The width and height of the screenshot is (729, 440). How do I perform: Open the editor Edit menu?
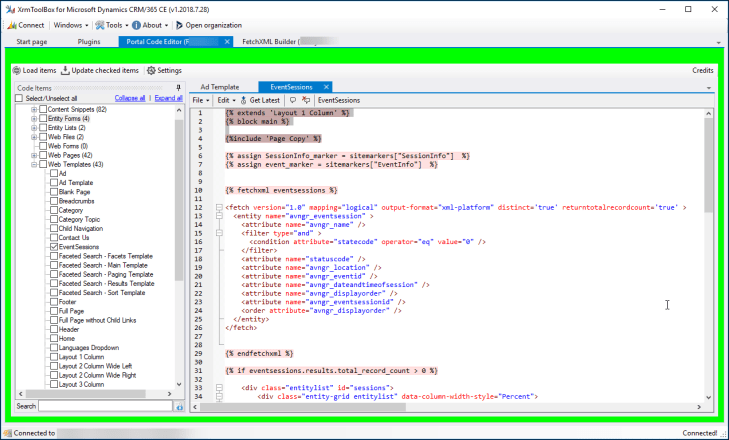pos(226,100)
